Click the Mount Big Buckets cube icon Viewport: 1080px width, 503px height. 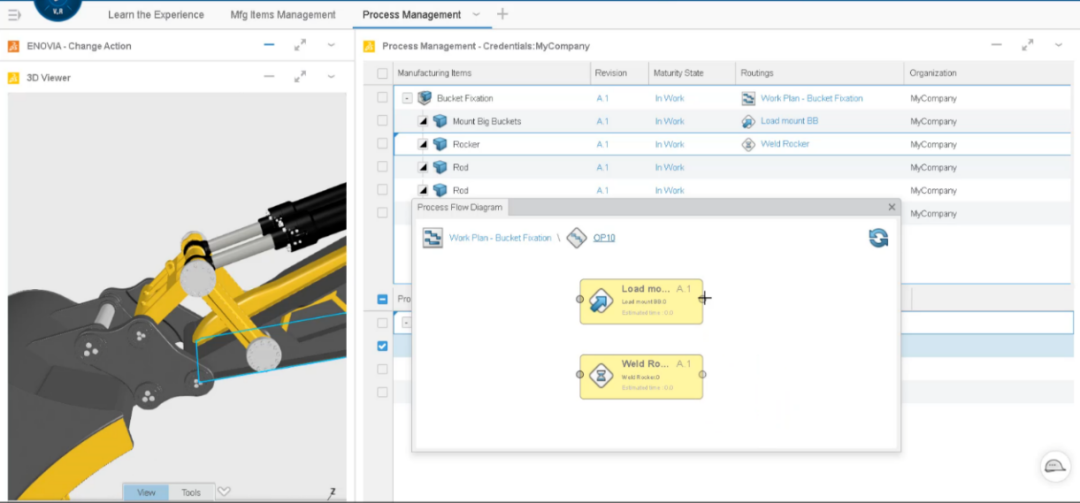pyautogui.click(x=439, y=121)
